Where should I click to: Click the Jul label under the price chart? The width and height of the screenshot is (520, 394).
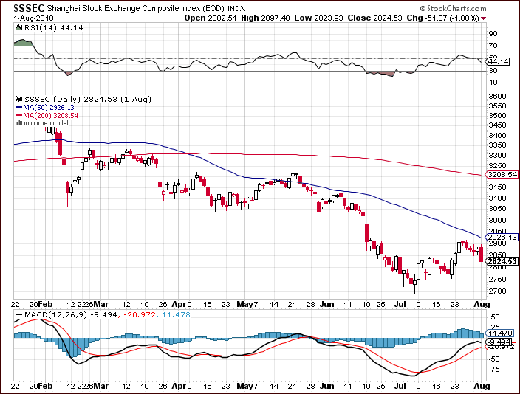(x=400, y=304)
